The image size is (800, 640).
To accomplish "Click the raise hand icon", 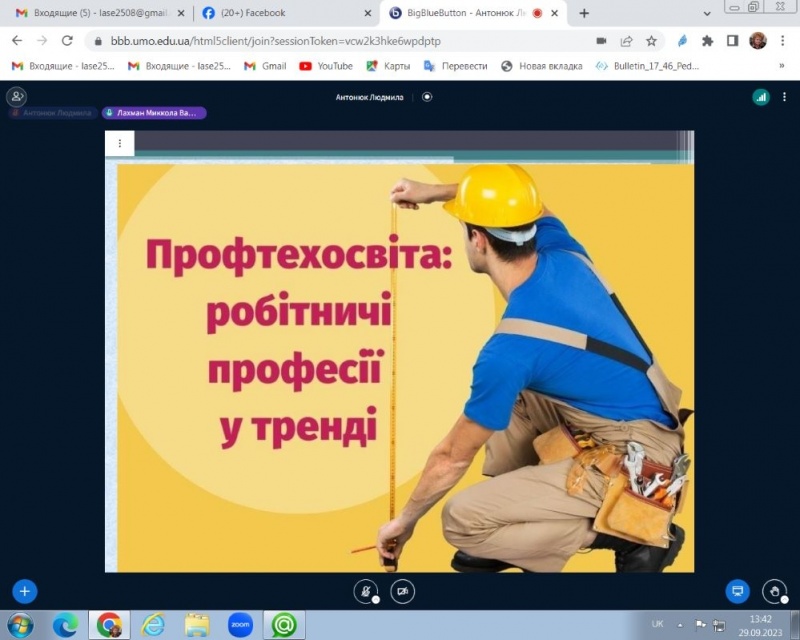I will pos(774,591).
